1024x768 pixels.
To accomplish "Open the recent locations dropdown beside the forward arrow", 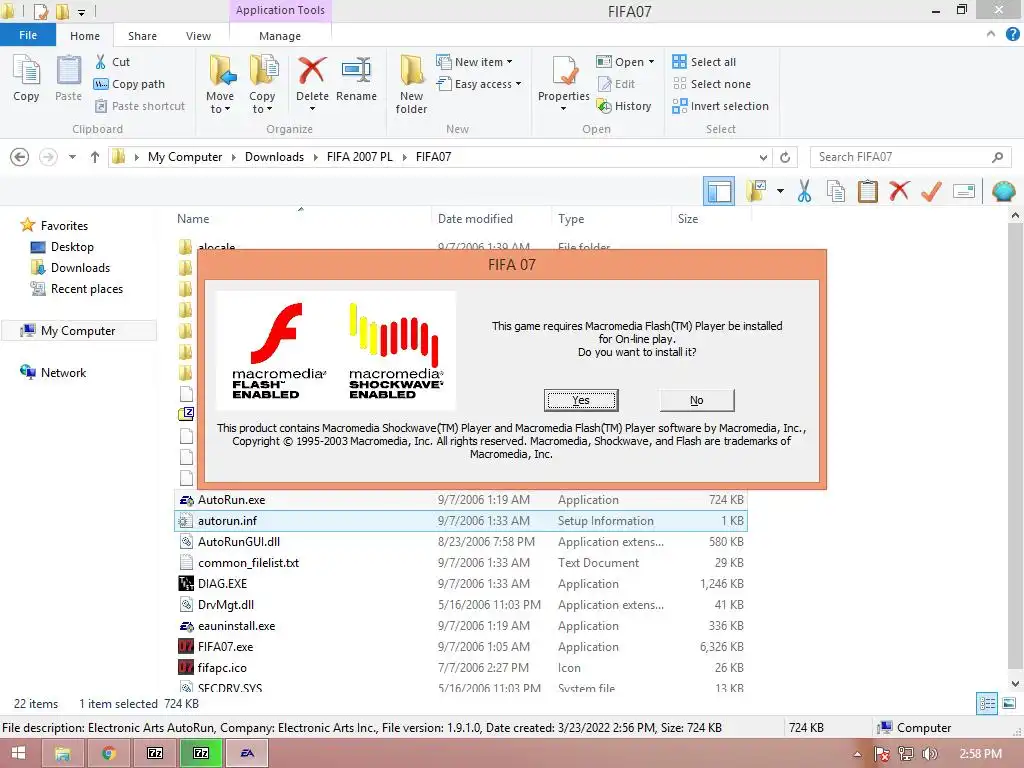I will pyautogui.click(x=72, y=157).
